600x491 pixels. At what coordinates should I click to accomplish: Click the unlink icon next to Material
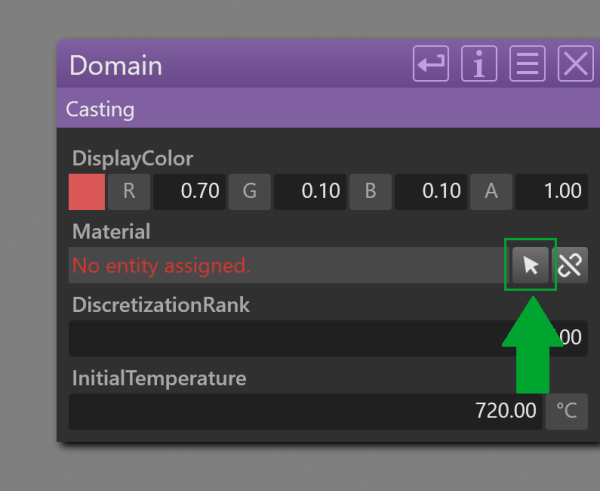pos(570,265)
